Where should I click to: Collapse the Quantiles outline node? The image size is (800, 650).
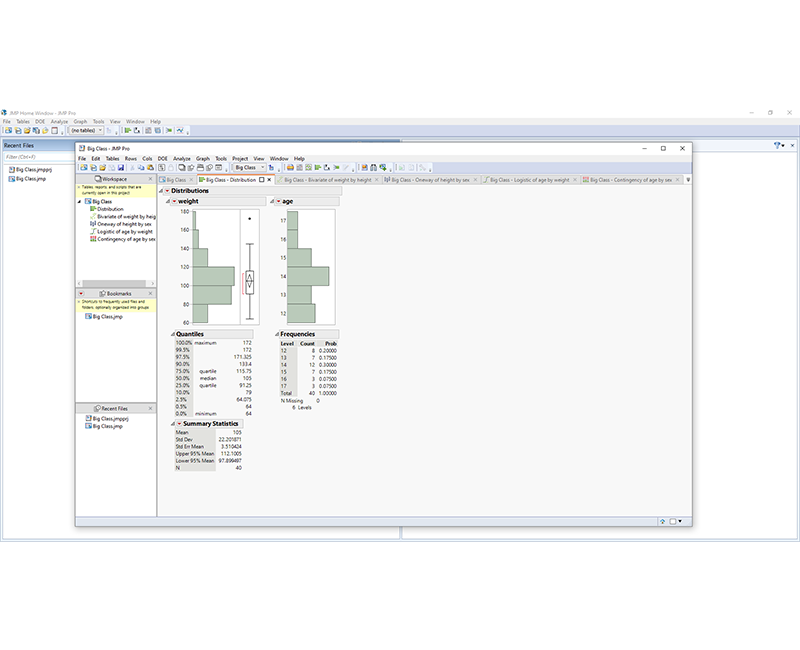pos(174,333)
